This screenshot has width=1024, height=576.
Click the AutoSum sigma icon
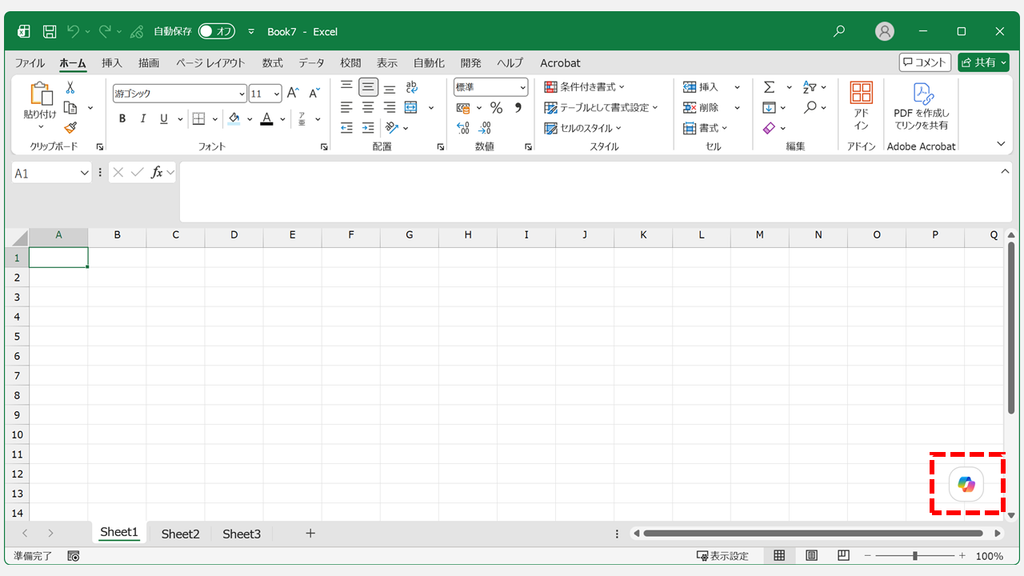pos(769,87)
